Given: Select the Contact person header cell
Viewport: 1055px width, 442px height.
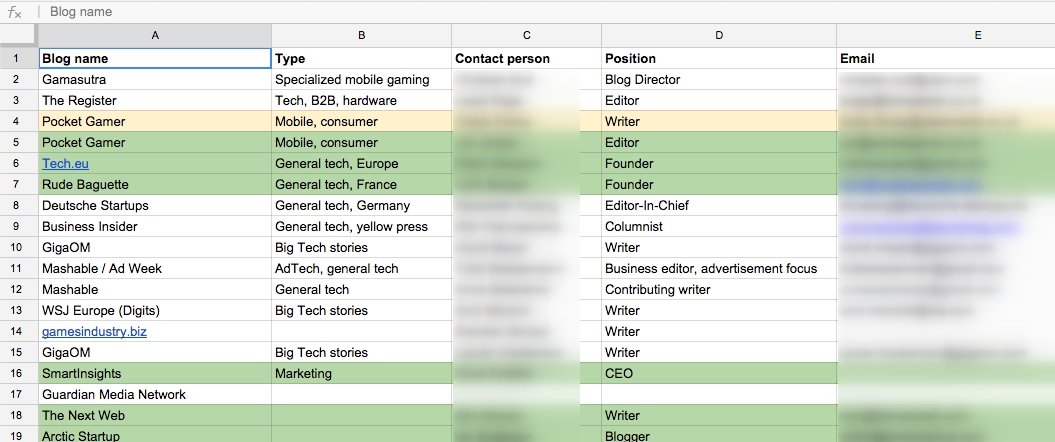Looking at the screenshot, I should (527, 59).
